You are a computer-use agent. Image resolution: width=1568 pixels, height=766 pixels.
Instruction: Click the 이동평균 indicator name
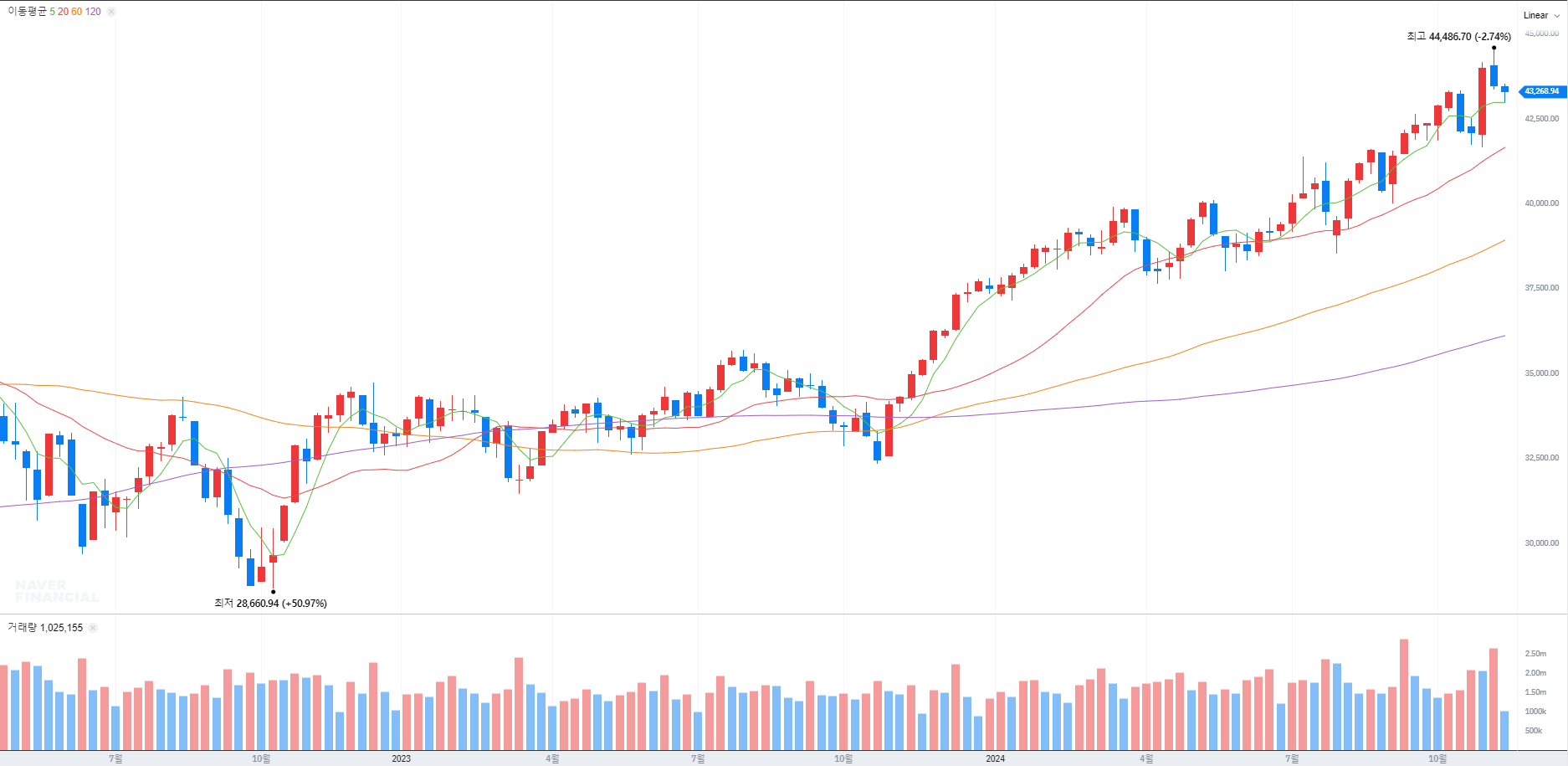[x=27, y=12]
